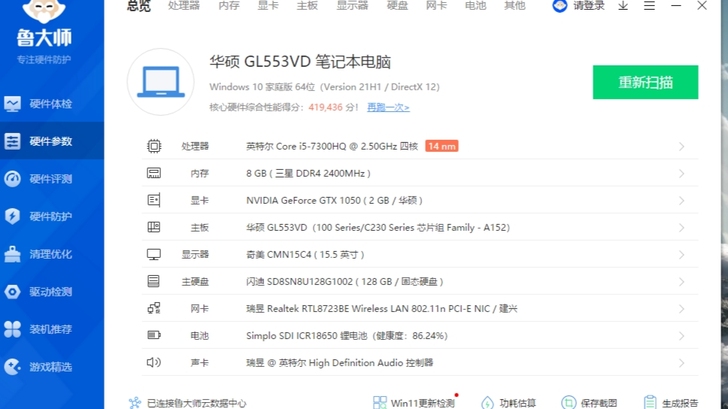Switch to the 硬盘 tab
Screen dimensions: 728x409
coord(397,6)
